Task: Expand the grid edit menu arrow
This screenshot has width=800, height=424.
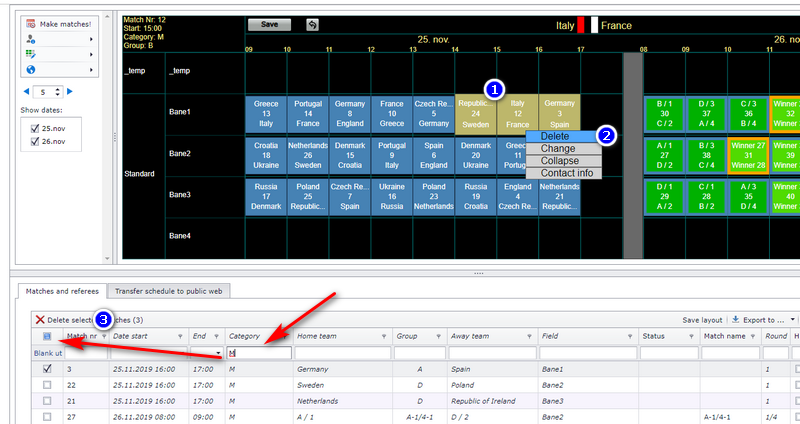Action: click(x=91, y=54)
